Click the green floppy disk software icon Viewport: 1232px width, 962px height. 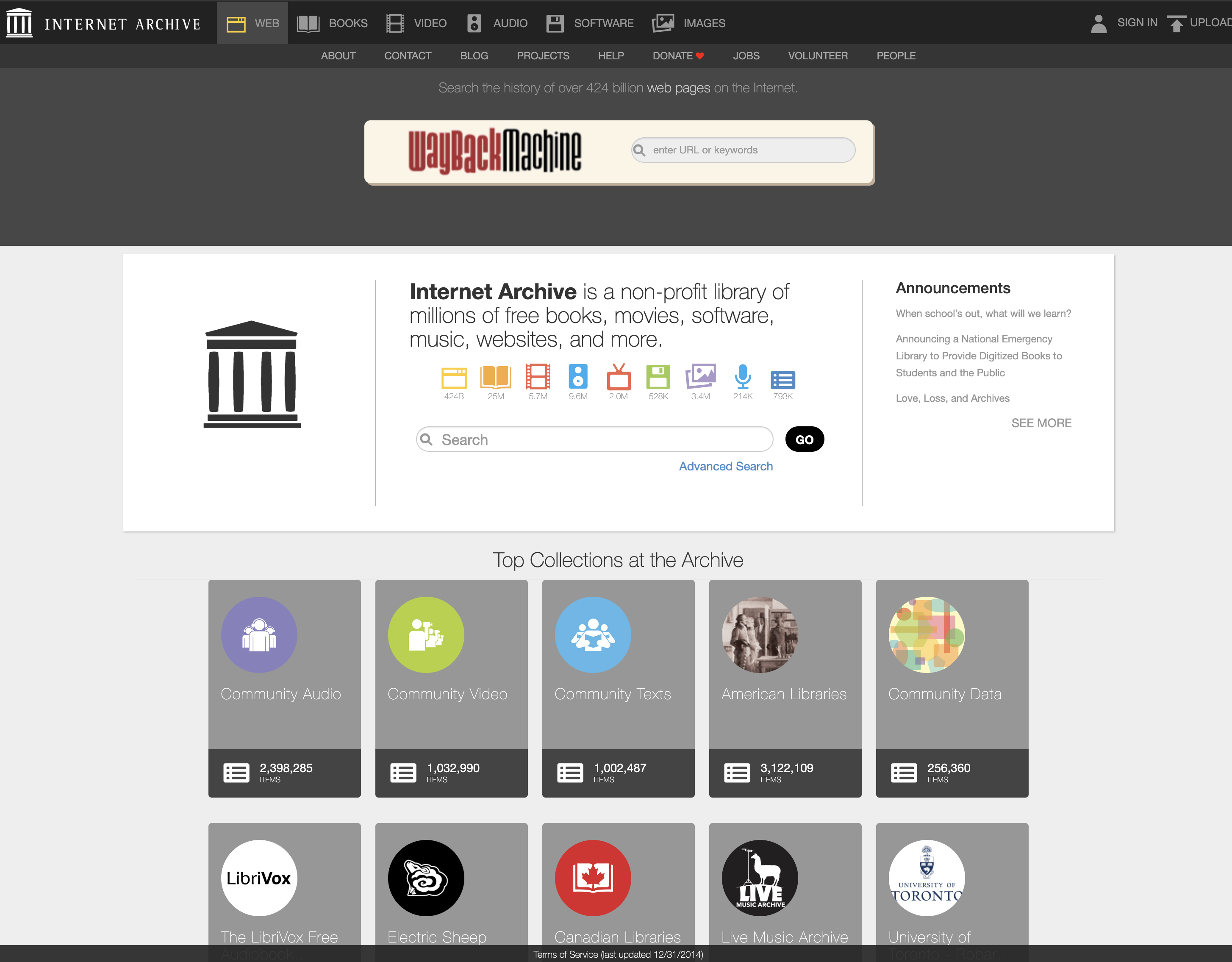pos(658,376)
